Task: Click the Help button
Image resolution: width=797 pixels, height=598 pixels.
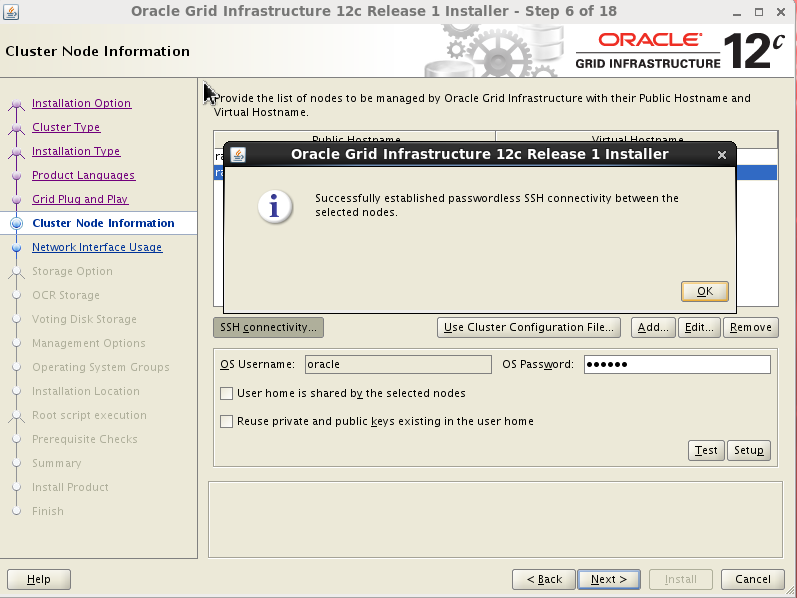Action: (x=39, y=579)
